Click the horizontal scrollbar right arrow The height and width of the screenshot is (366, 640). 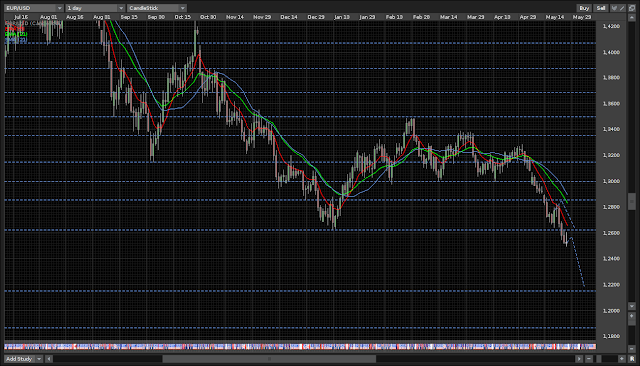click(579, 359)
